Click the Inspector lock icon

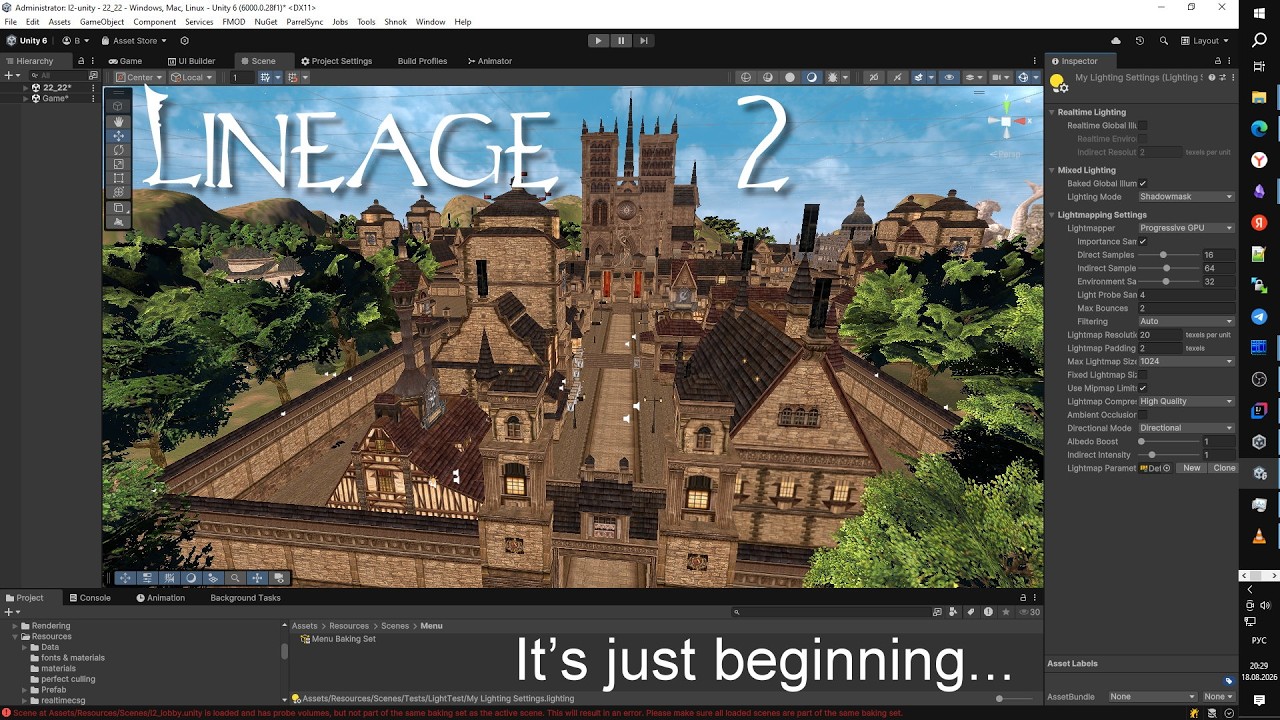pos(1217,61)
